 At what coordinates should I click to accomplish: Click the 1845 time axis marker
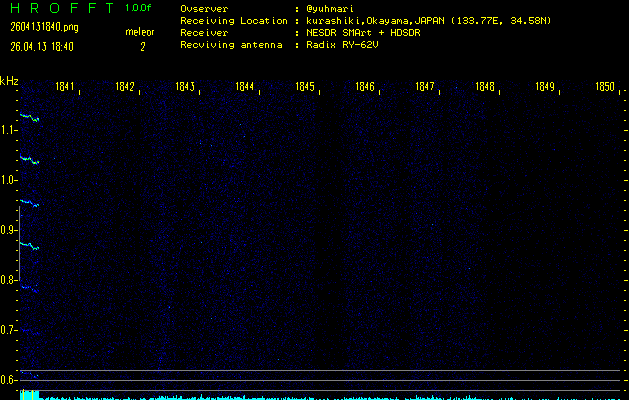(305, 87)
